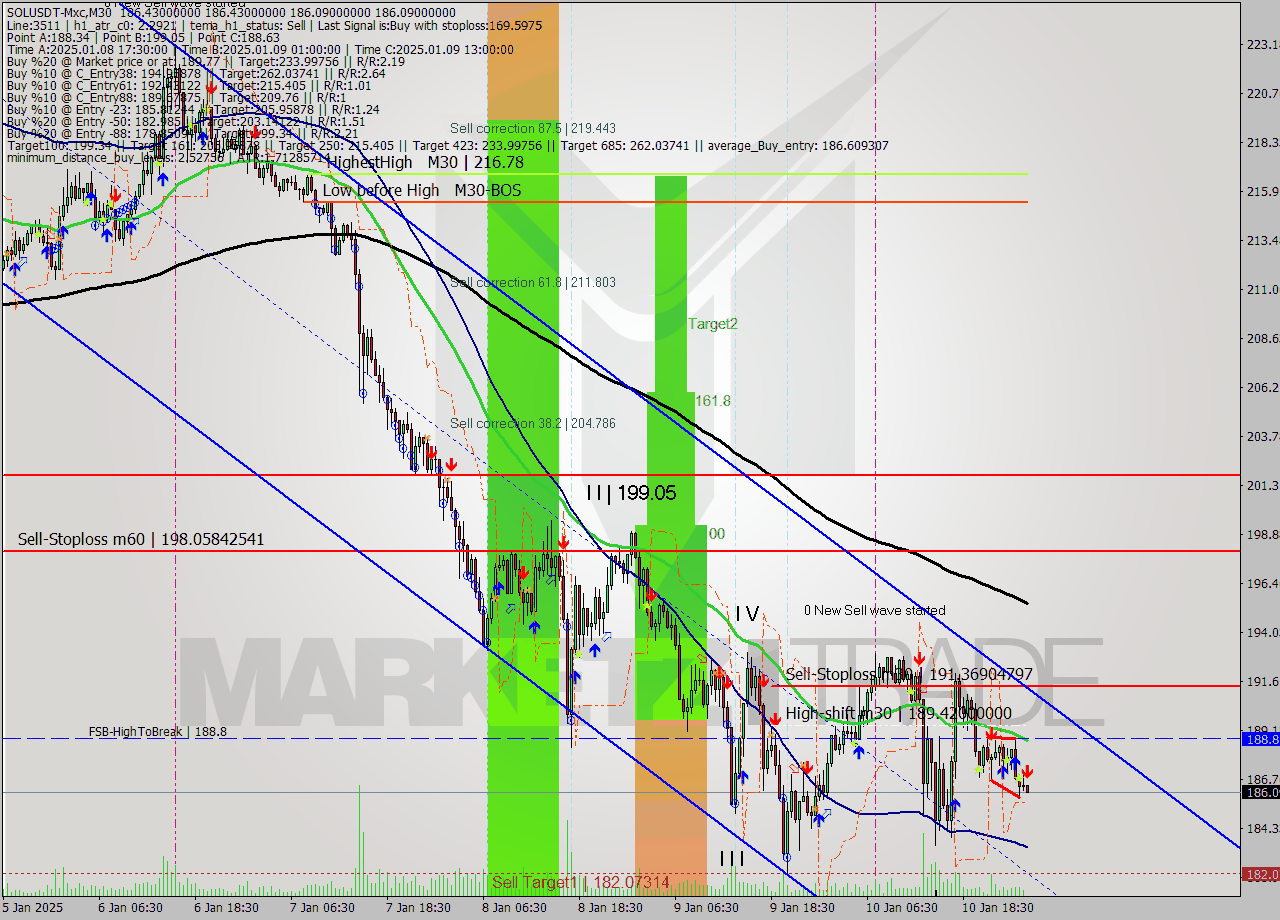Click the 'Buy %10 @ C_Entry61' line

188,85
